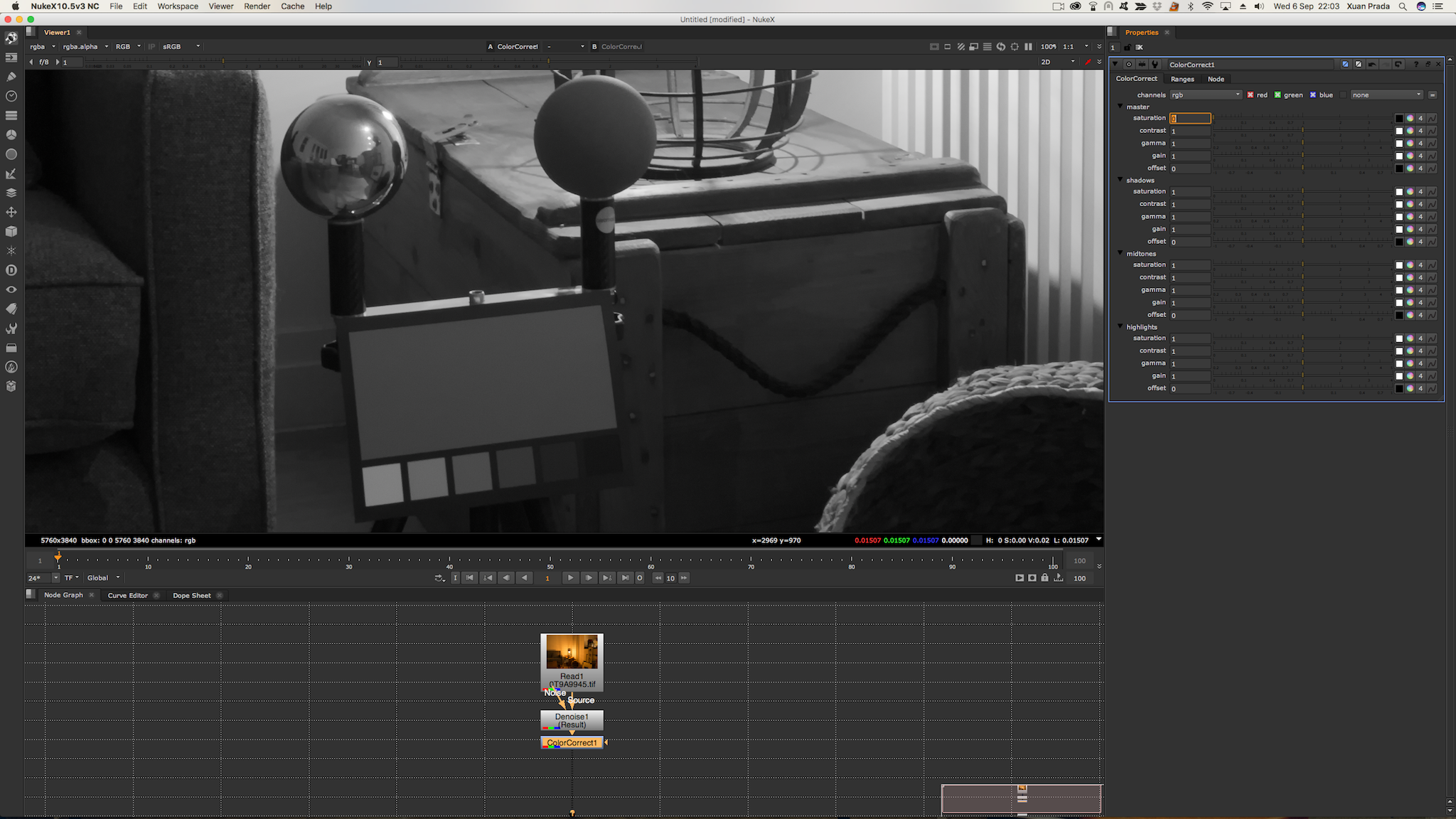Select the Denoise1 node
1456x819 pixels.
coord(572,720)
